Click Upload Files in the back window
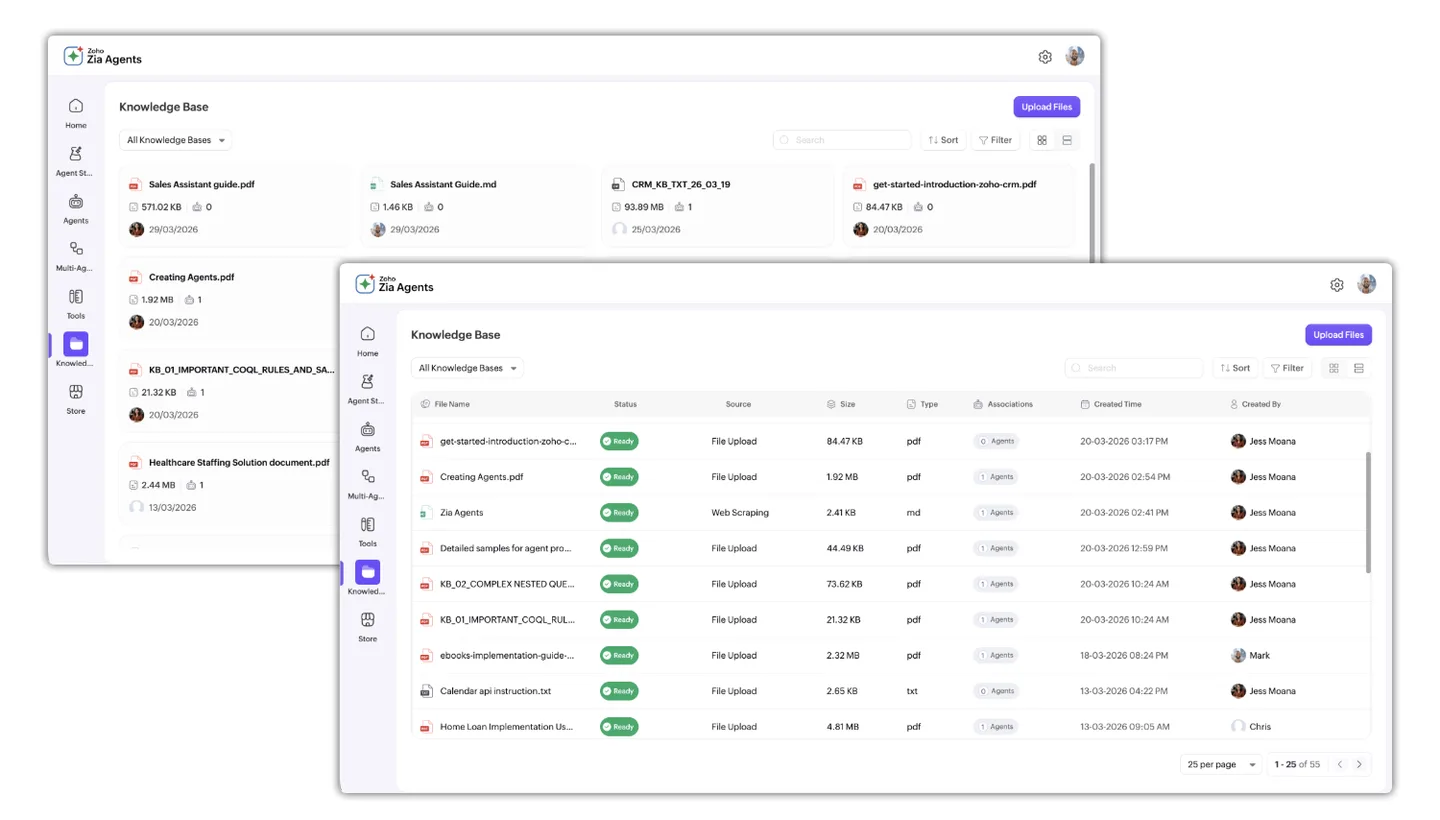 coord(1046,107)
